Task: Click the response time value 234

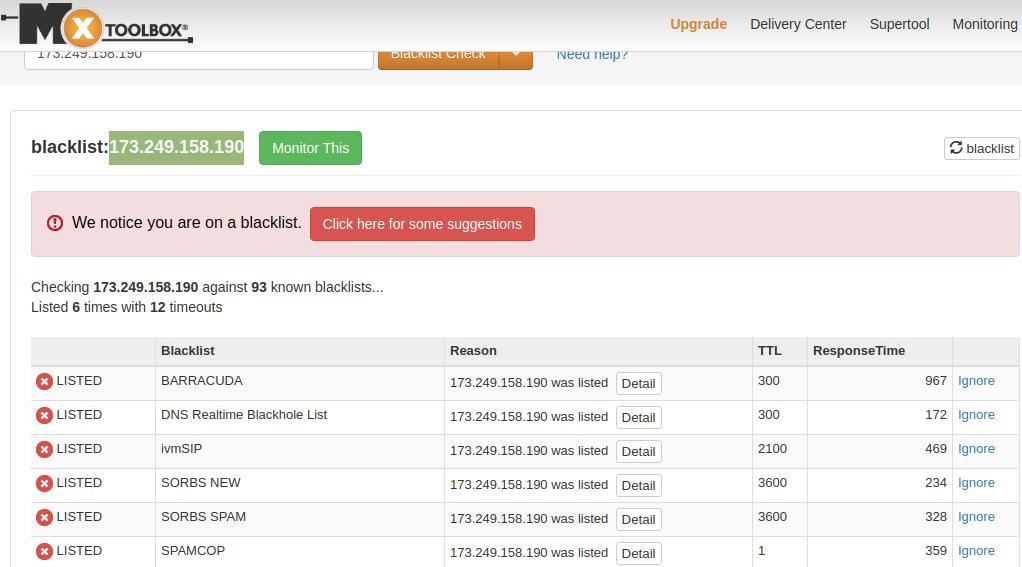Action: point(936,482)
